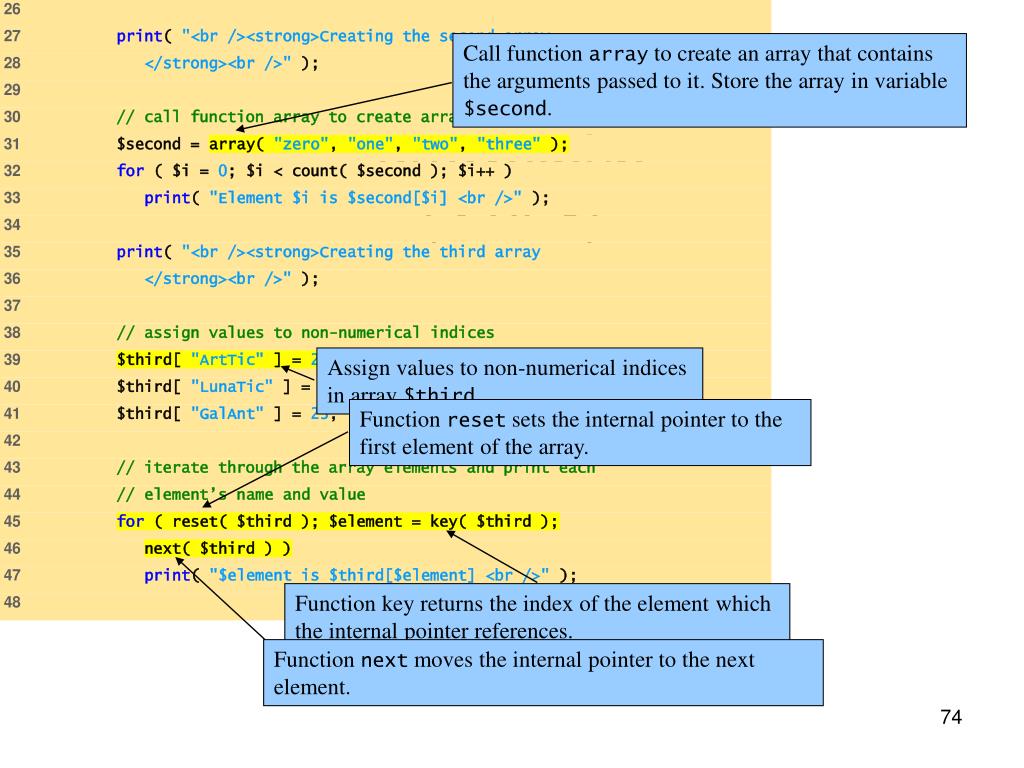
Task: Select the comment beginning '// call function array'
Action: point(284,117)
